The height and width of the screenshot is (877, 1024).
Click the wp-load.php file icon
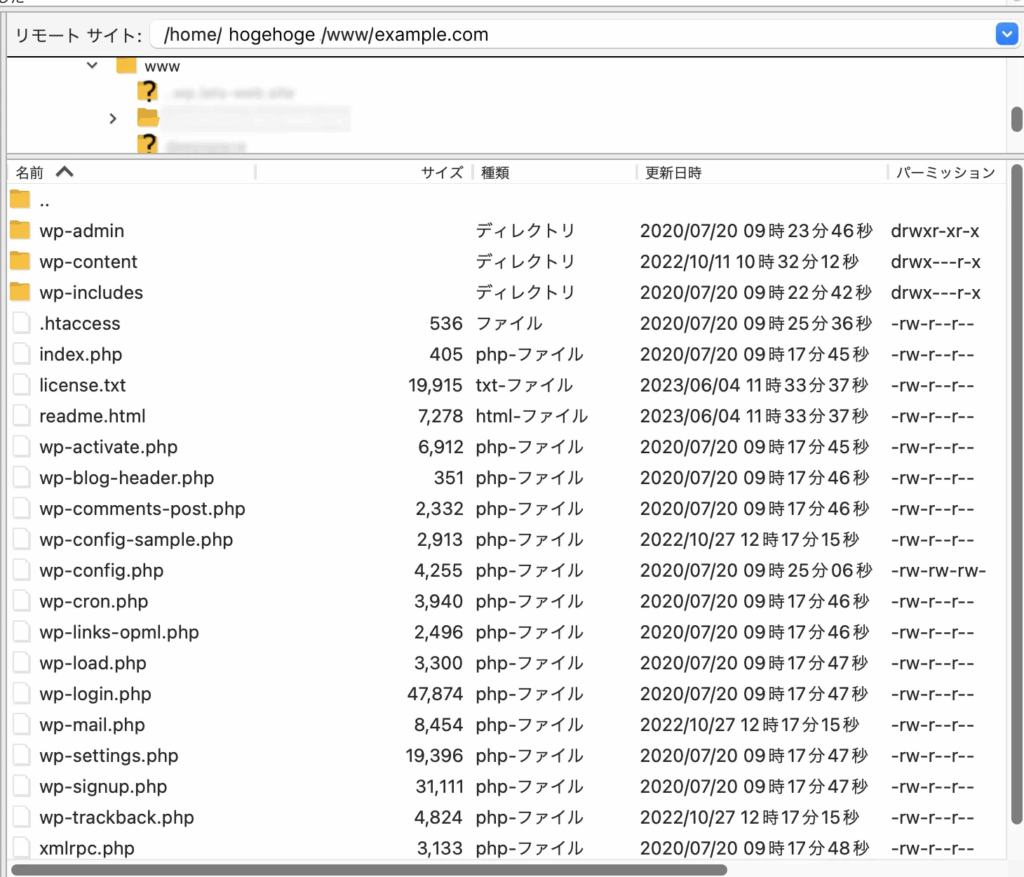pyautogui.click(x=22, y=663)
